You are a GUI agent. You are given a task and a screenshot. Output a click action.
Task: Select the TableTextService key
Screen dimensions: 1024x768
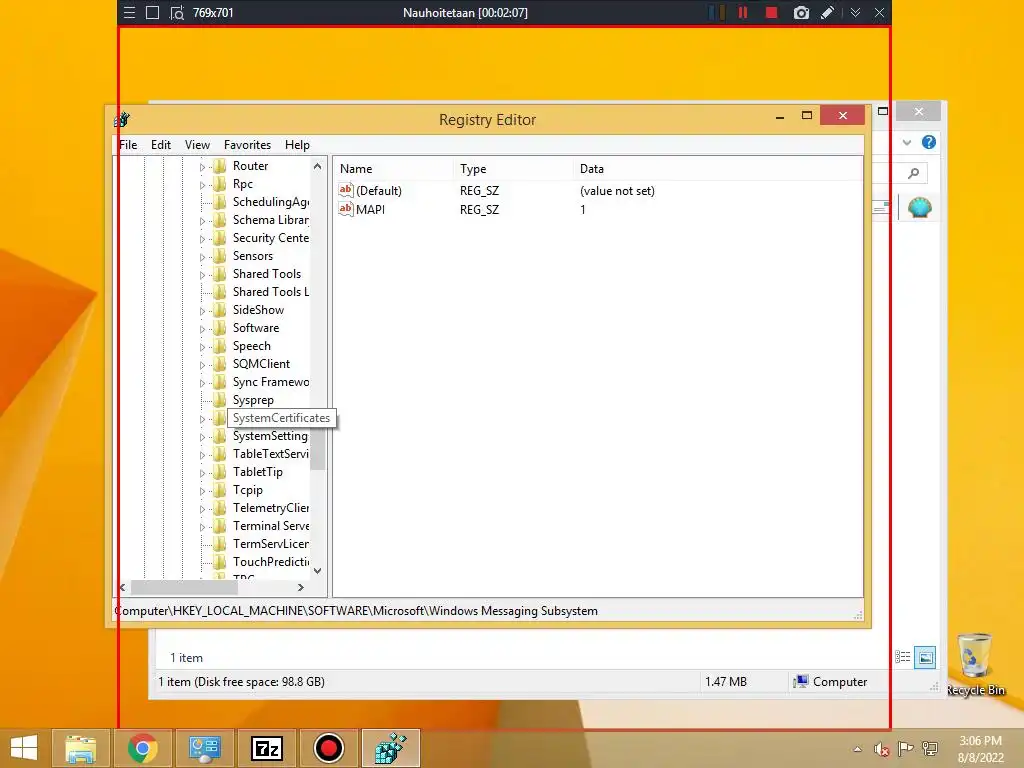(270, 454)
